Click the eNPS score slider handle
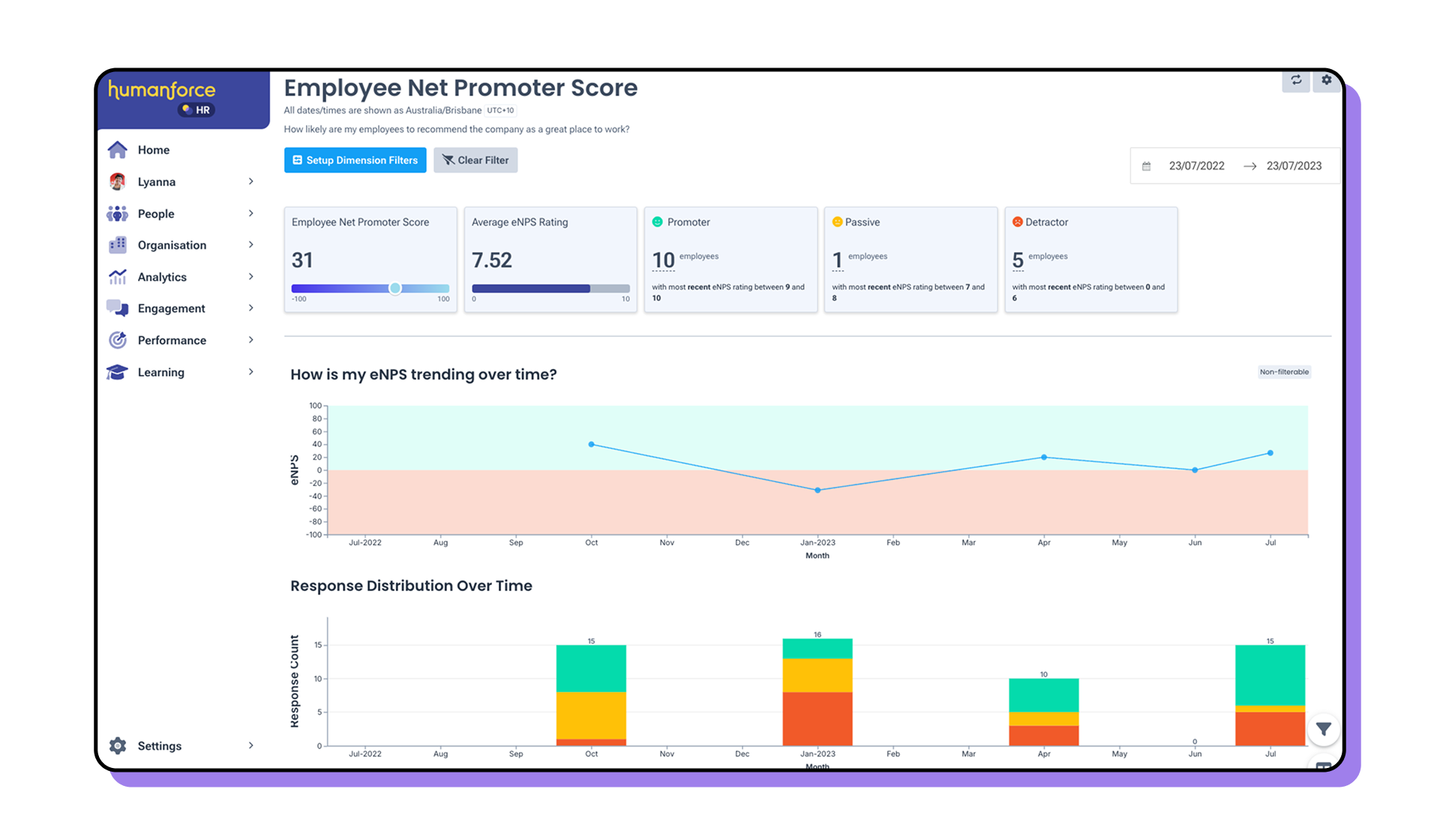Screen dimensions: 1440x840 395,289
